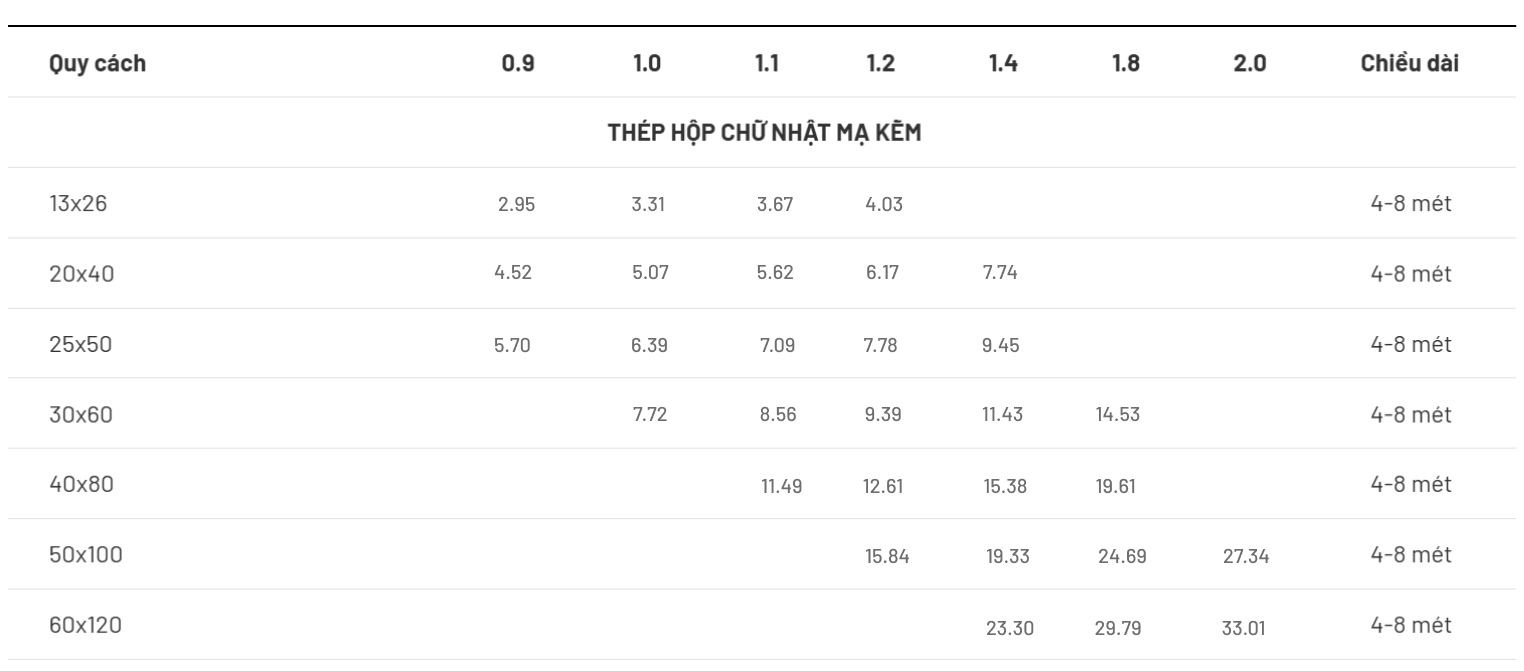
Task: Select the 30x60 row label
Action: coord(80,414)
